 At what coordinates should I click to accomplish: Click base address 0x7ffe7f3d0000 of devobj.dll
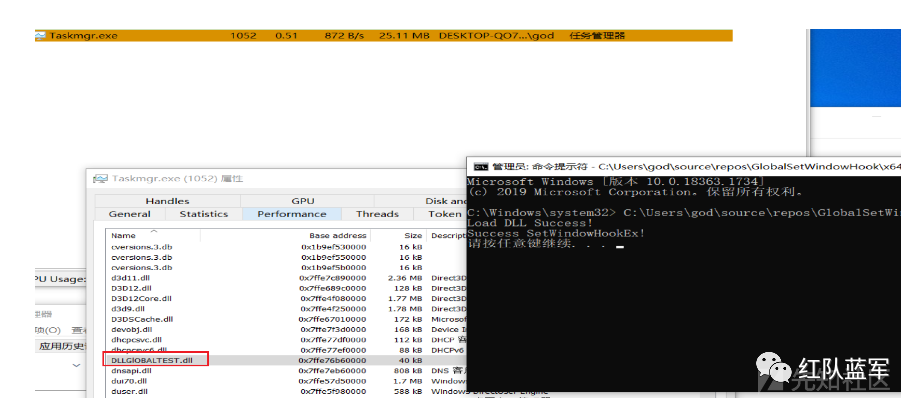[332, 330]
